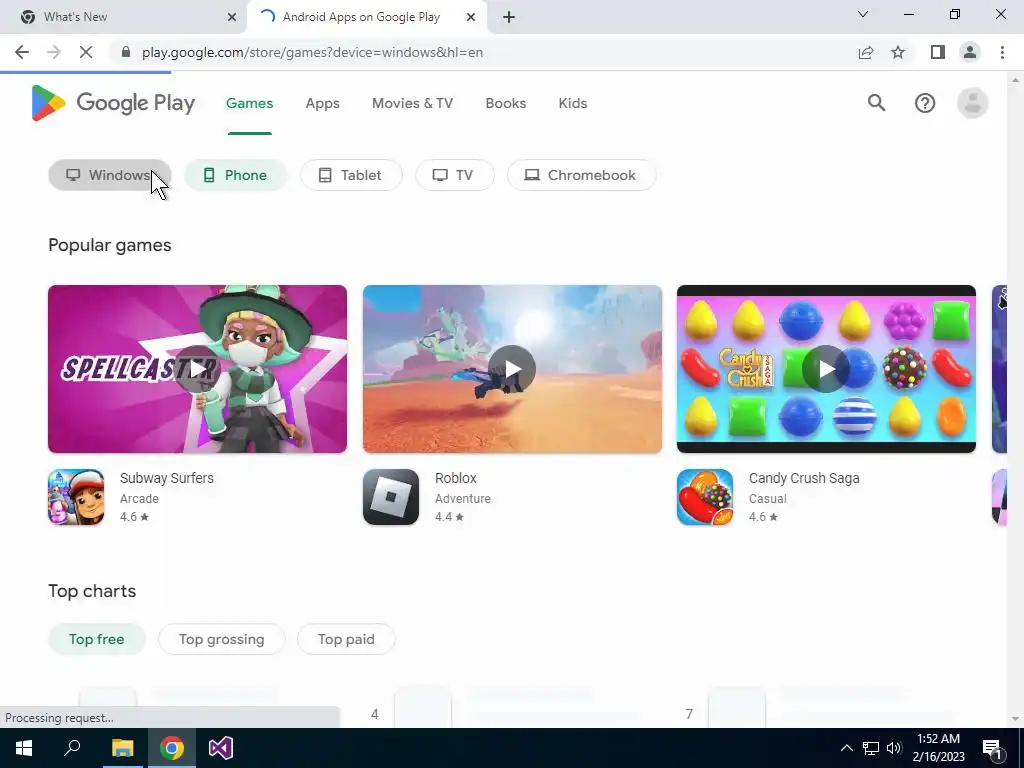
Task: Show hidden system tray icons
Action: (x=846, y=748)
